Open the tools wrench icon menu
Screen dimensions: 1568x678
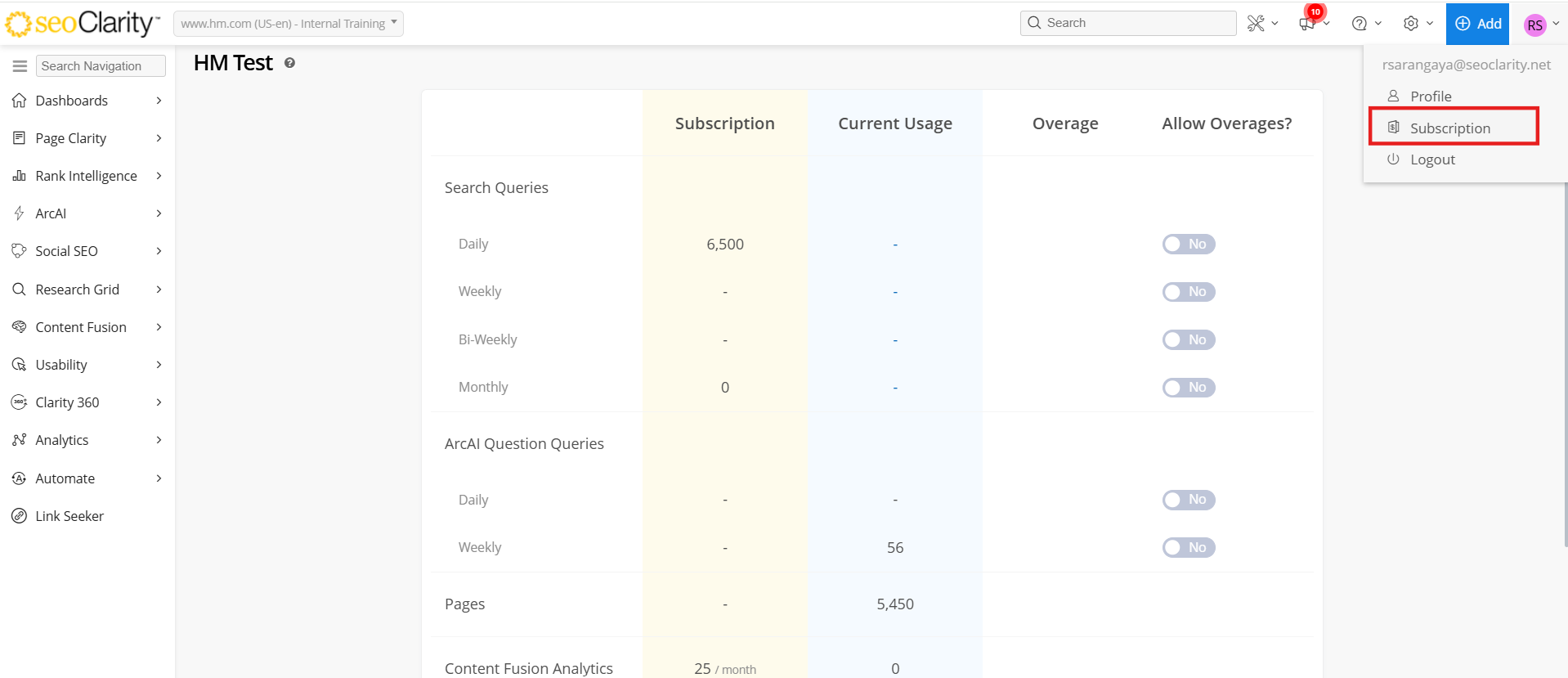[1257, 24]
